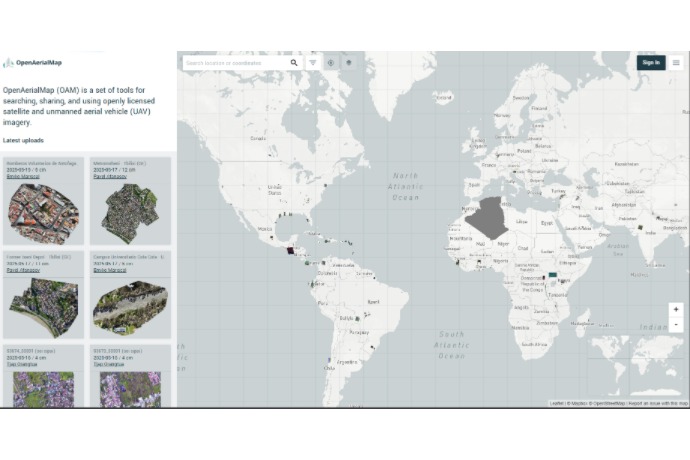Open the 11 cm Tbilisi imagery thumbnail
This screenshot has height=460, width=690.
point(44,307)
